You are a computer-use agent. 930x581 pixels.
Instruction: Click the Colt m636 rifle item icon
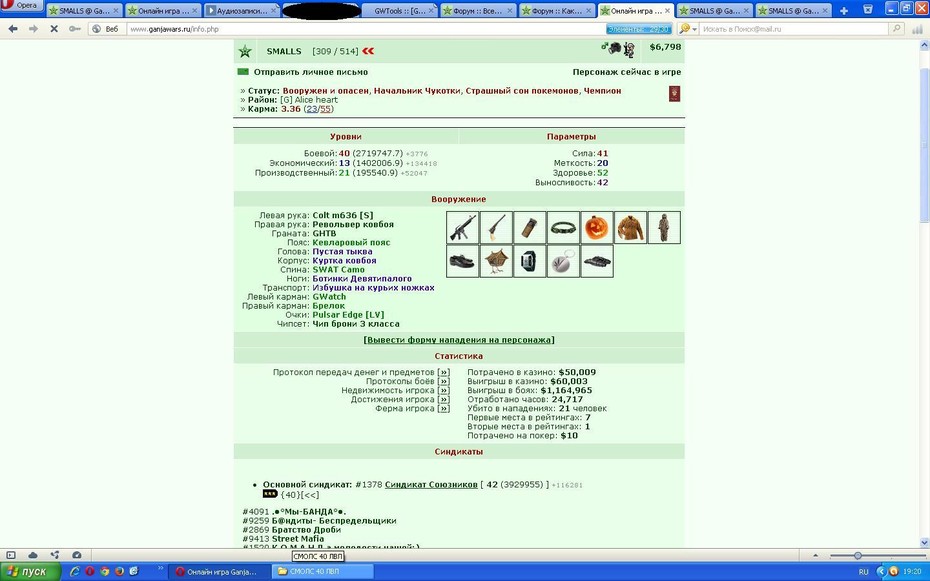[x=463, y=227]
